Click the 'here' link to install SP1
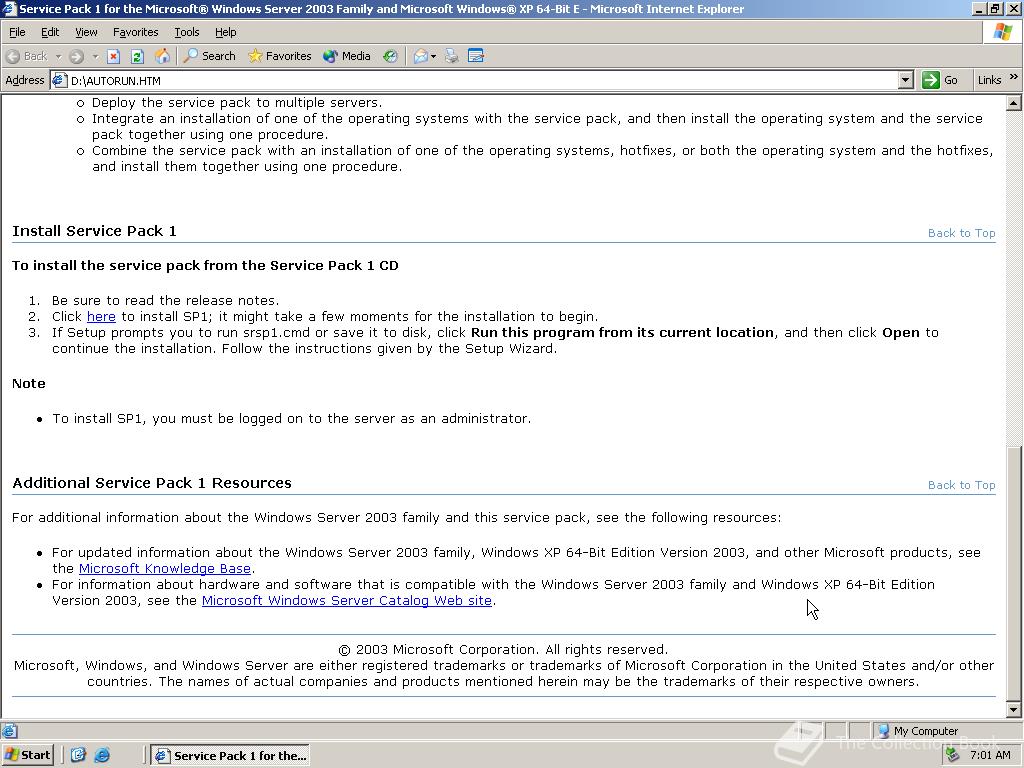This screenshot has height=768, width=1024. 101,317
